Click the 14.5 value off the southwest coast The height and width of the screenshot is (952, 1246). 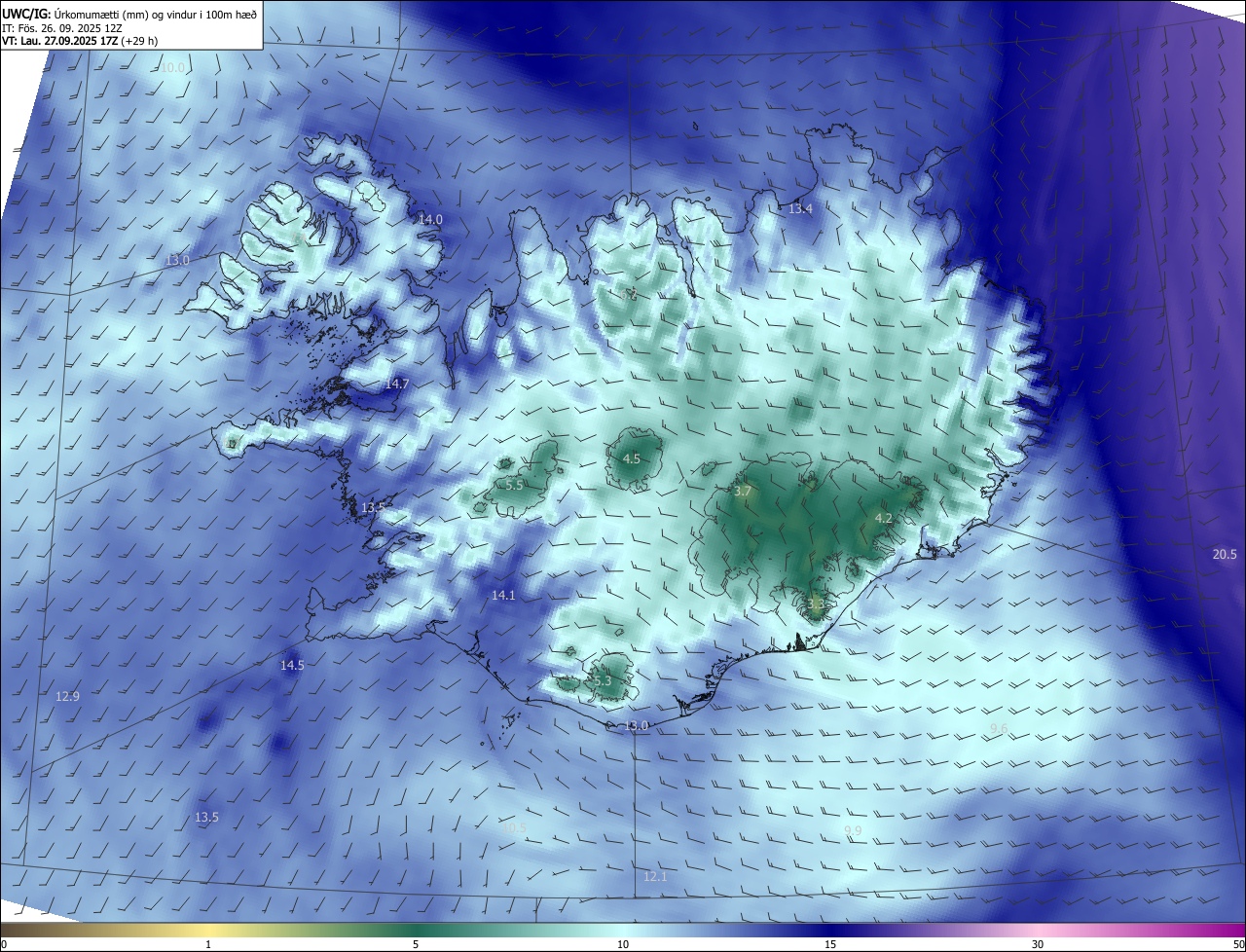(x=292, y=666)
